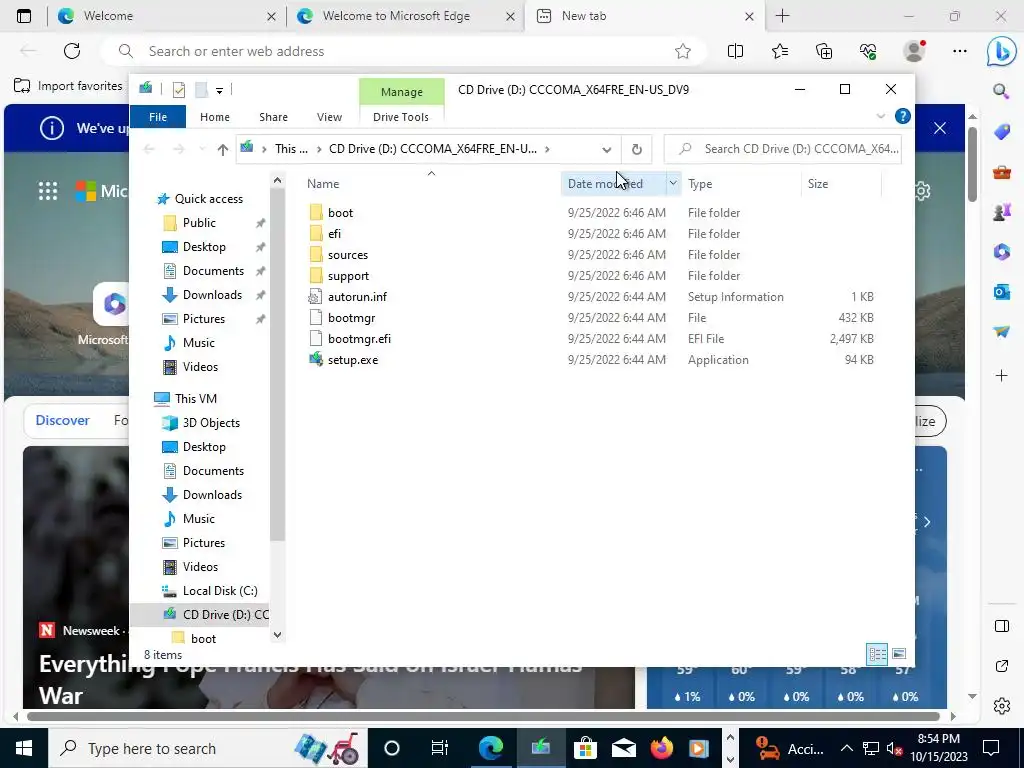The width and height of the screenshot is (1024, 768).
Task: Sort by the Size column header
Action: tap(840, 184)
